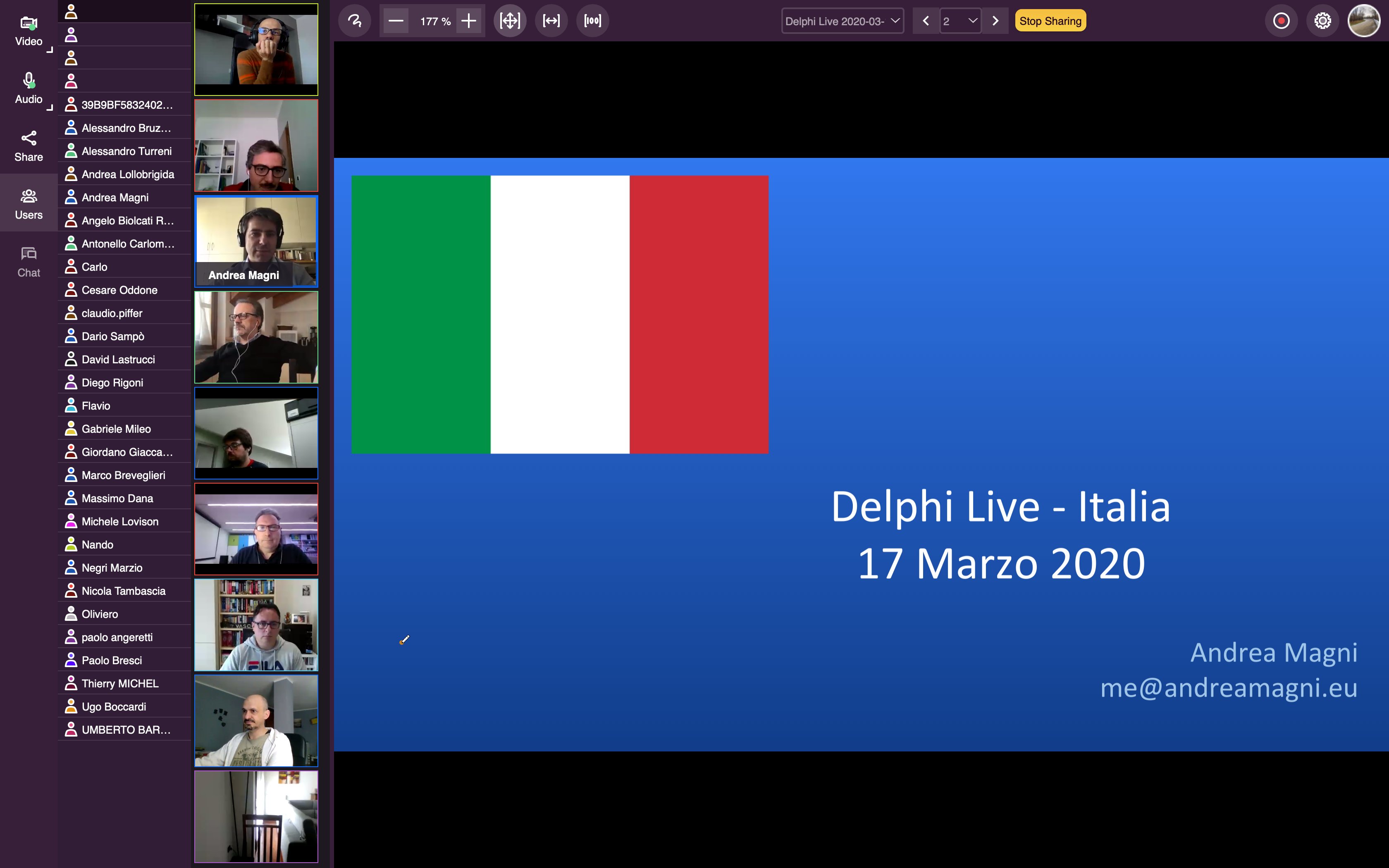
Task: Open the settings gear
Action: 1322,21
